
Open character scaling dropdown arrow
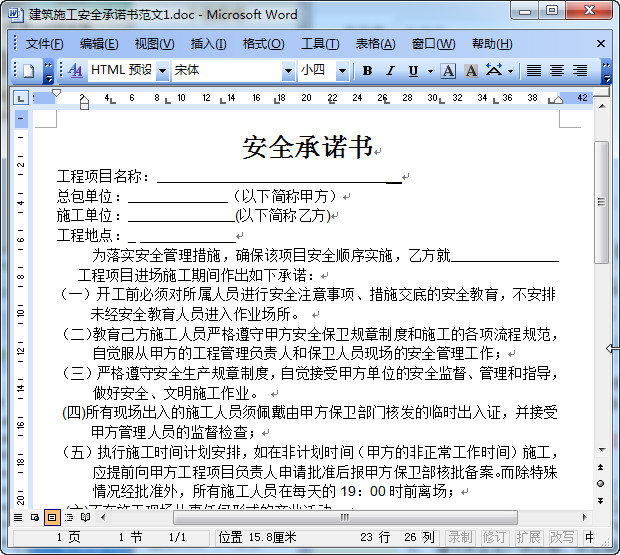pos(510,71)
